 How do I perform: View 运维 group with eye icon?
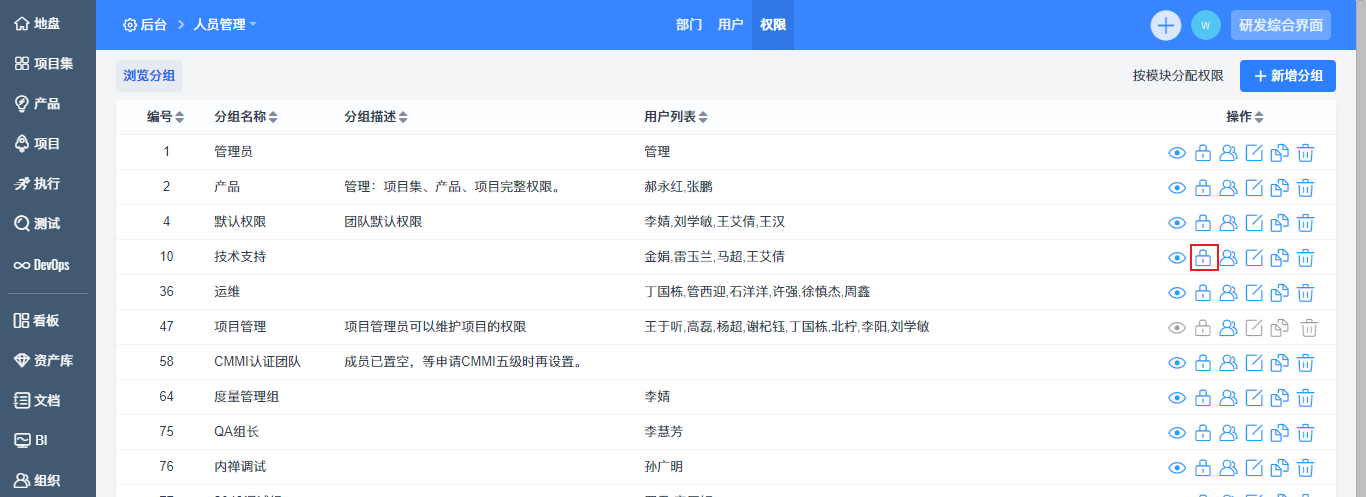coord(1177,293)
